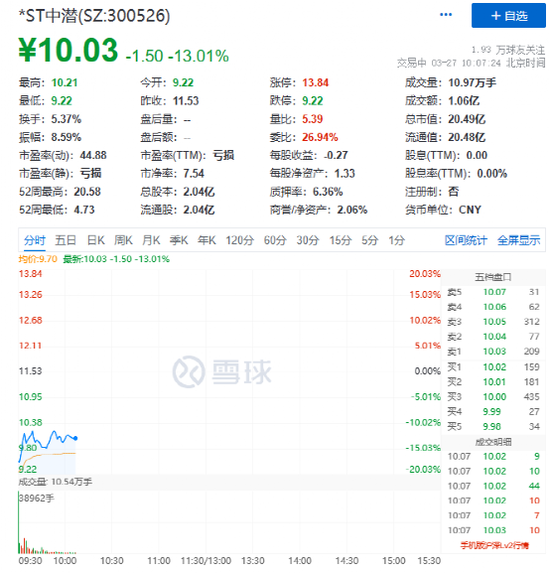Click the red 手机版沪深Lv2行情 link
Screen dimensions: 550x574
click(x=494, y=546)
